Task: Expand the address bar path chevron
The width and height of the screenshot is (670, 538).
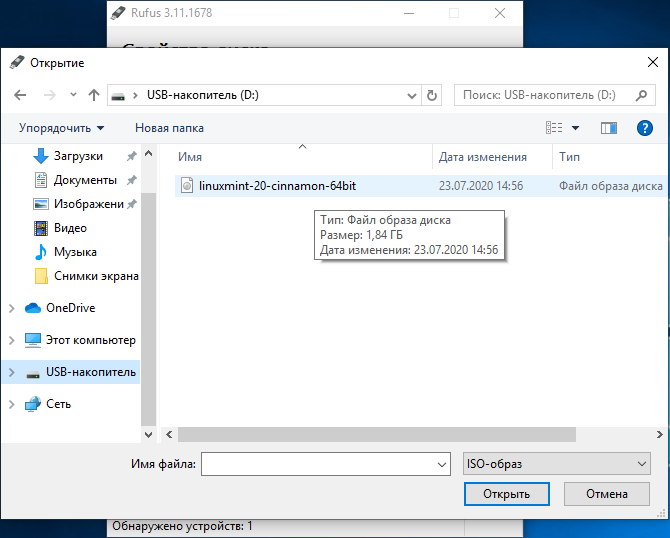Action: tap(135, 95)
